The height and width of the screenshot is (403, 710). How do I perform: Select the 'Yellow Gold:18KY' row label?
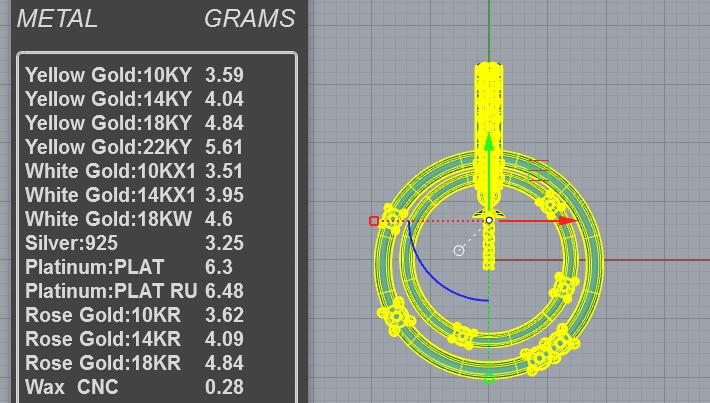pos(109,123)
